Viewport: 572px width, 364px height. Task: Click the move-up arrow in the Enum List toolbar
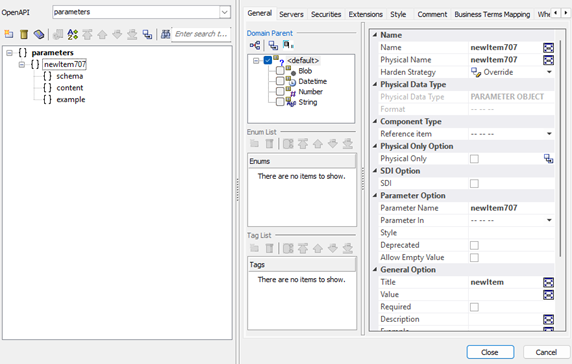(318, 144)
